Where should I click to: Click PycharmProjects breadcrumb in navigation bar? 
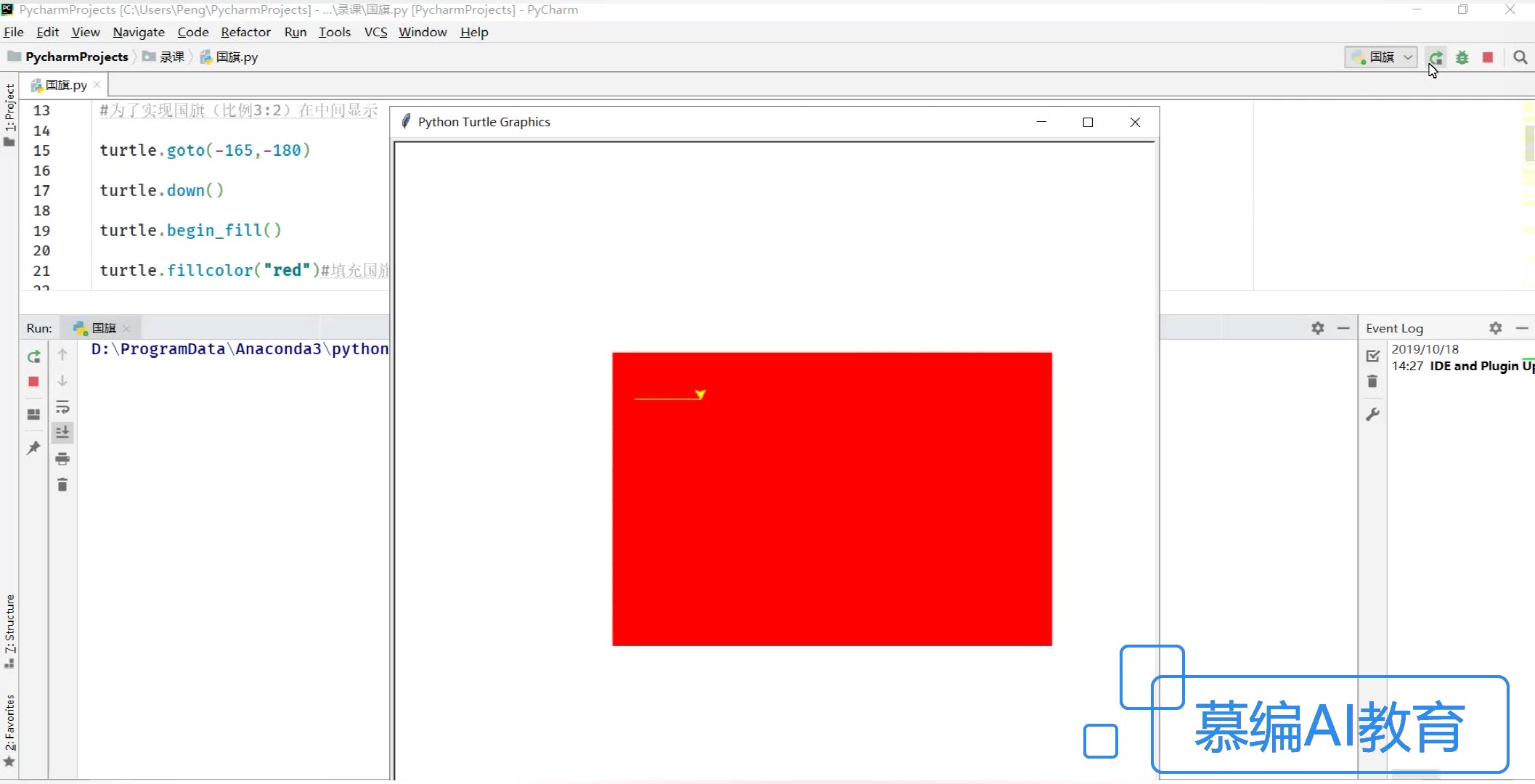(x=76, y=57)
